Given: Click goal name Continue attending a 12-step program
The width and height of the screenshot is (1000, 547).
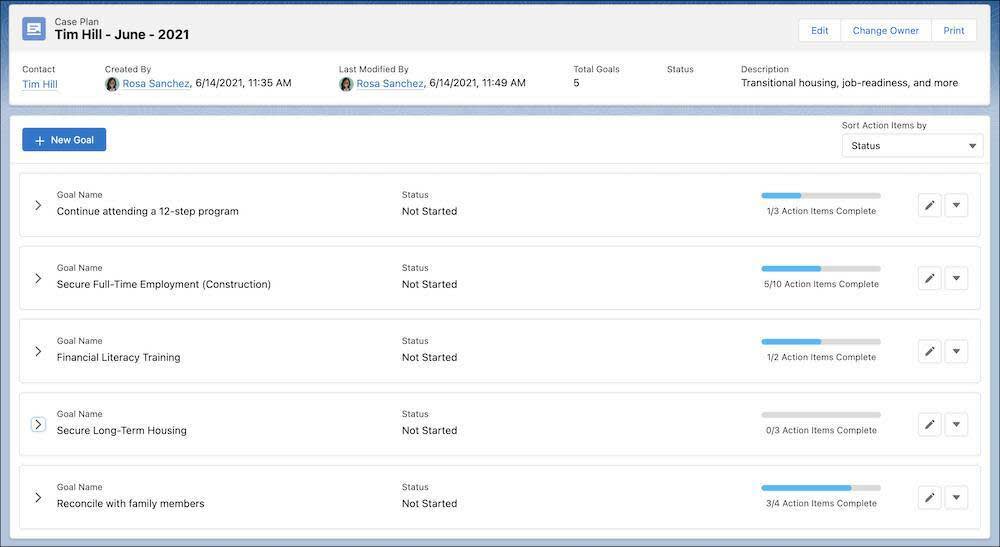Looking at the screenshot, I should [147, 211].
